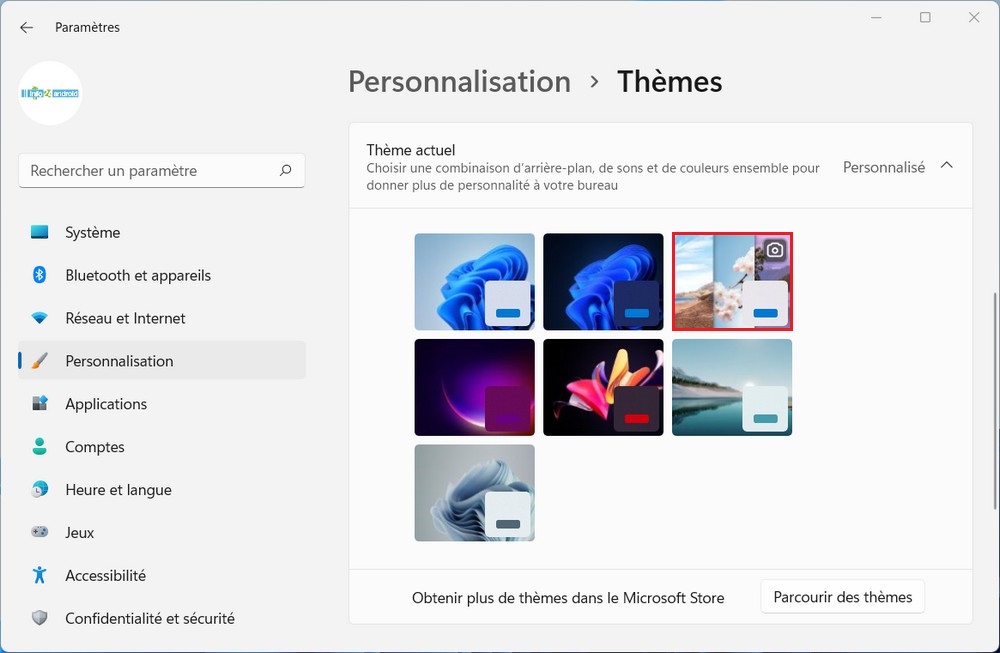Image resolution: width=1000 pixels, height=653 pixels.
Task: Click the camera icon on the current theme
Action: tap(773, 249)
